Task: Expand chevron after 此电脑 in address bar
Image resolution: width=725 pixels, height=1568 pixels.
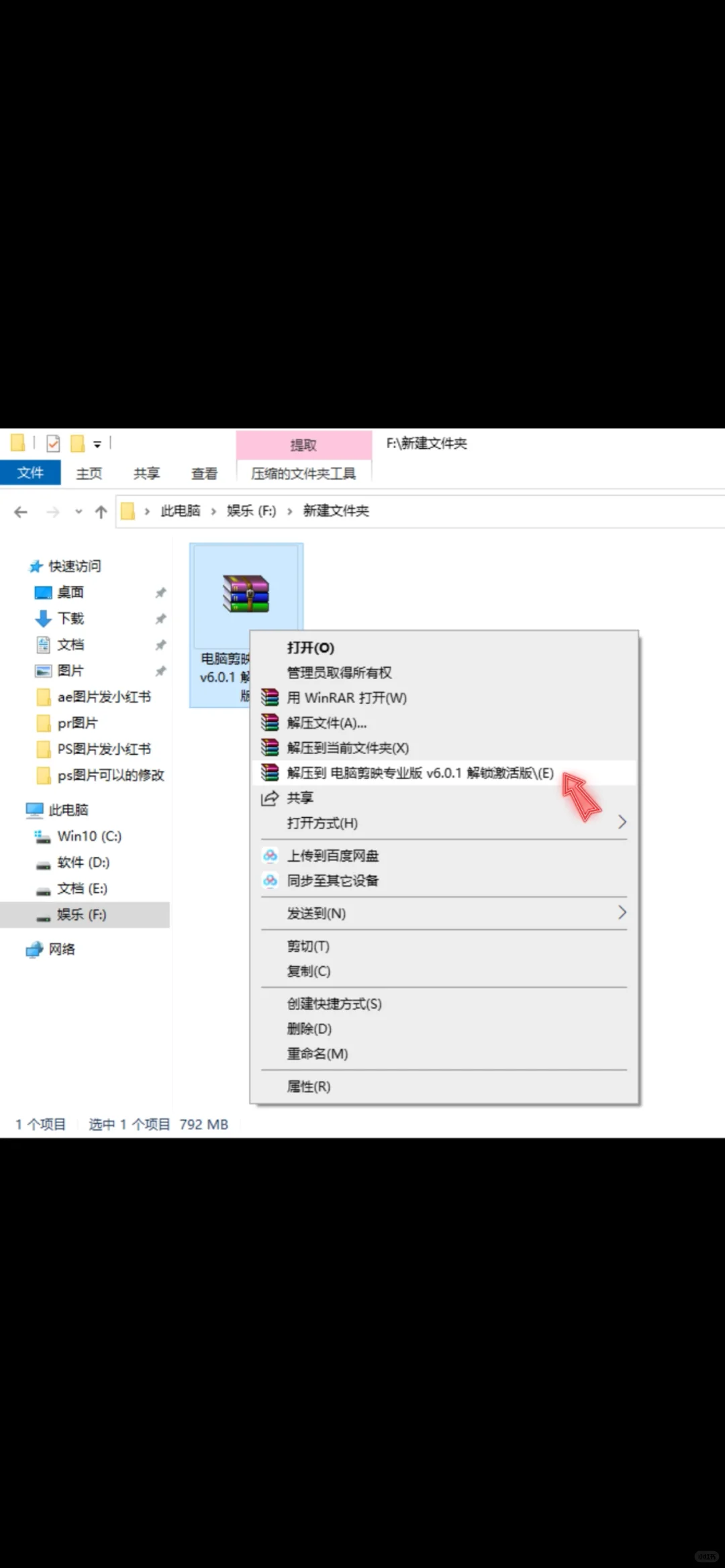Action: [213, 512]
